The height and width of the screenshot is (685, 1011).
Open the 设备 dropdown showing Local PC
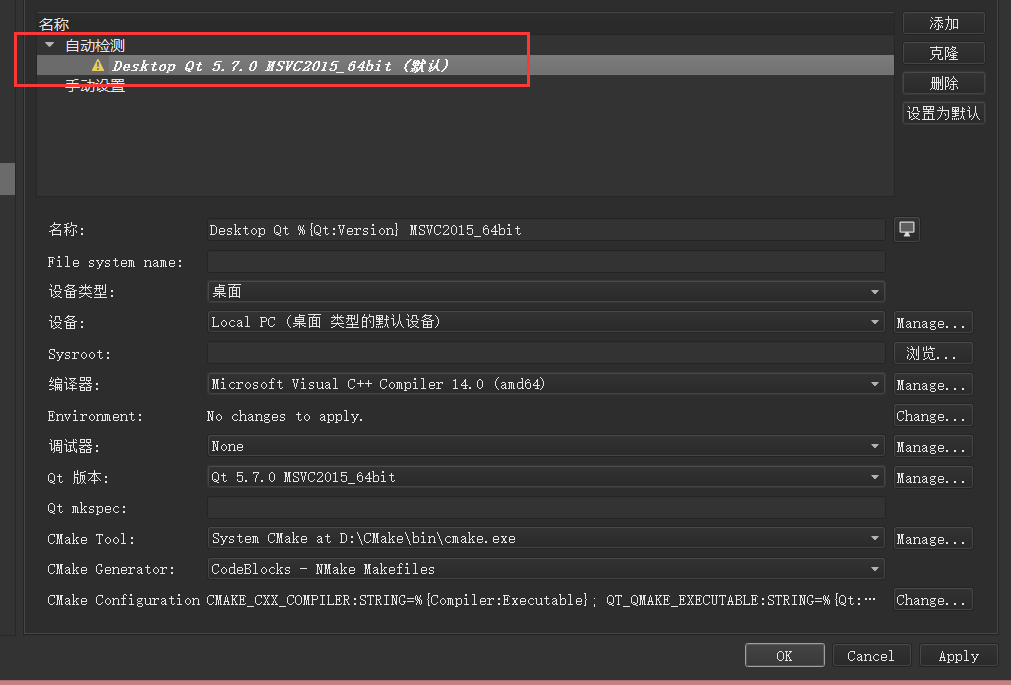tap(545, 322)
